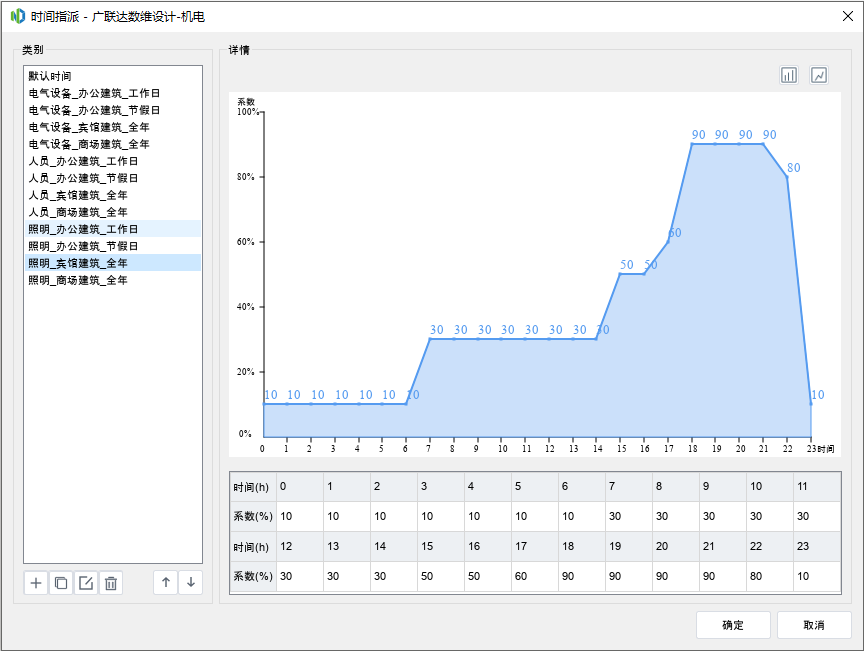
Task: Select 人员_办公建筑_节假日
Action: [112, 178]
